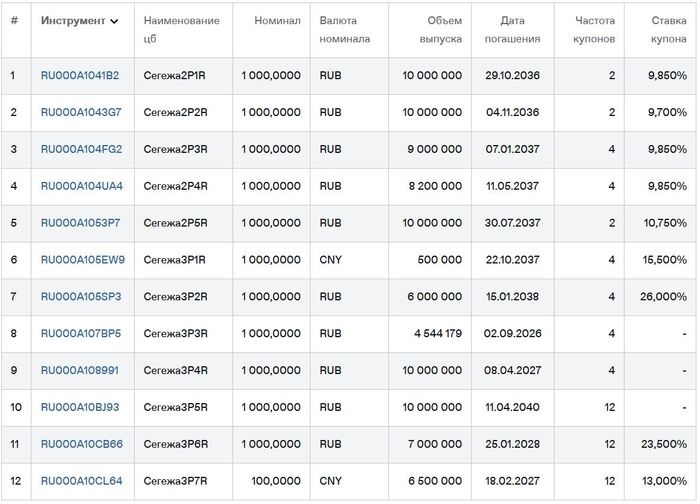Click the sort arrow next to Инструмент
Screen dimensions: 700x504
[x=114, y=21]
